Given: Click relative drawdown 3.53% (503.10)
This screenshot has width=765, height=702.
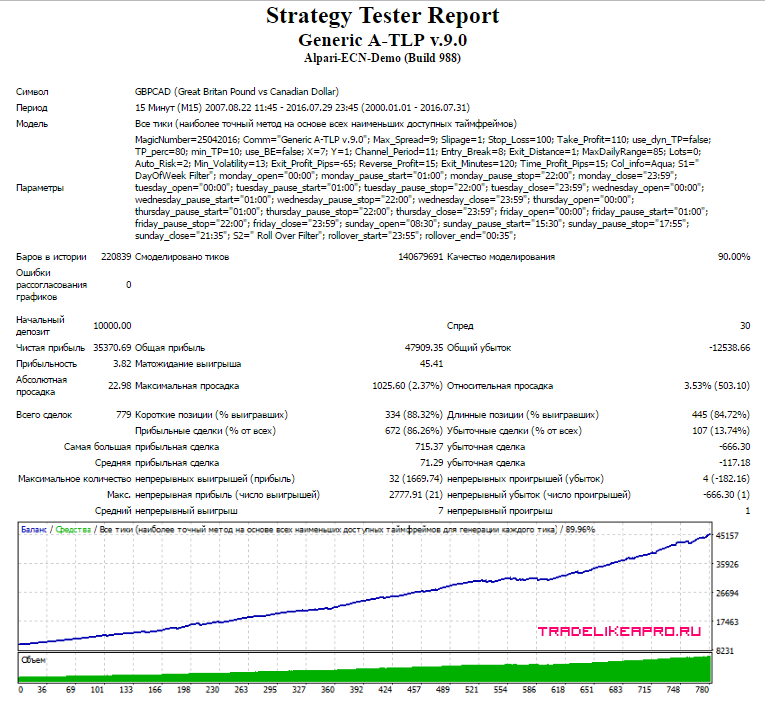Looking at the screenshot, I should (x=717, y=386).
